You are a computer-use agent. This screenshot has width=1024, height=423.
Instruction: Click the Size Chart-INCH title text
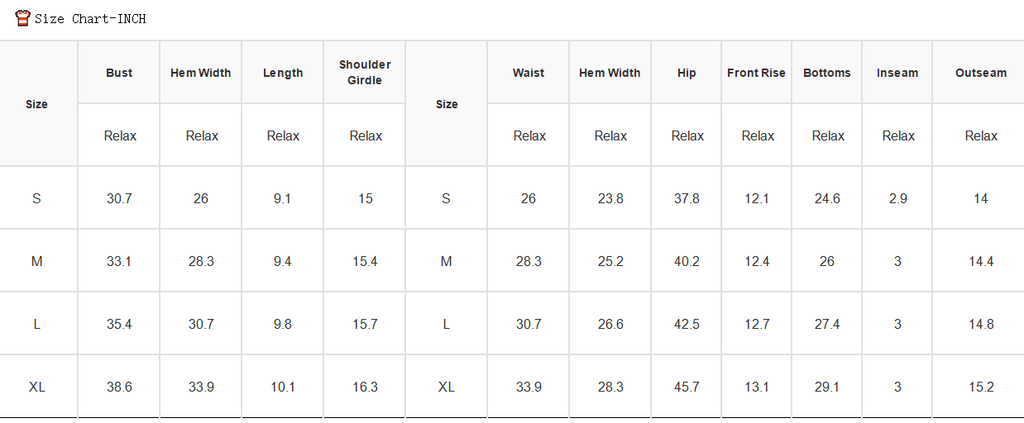pyautogui.click(x=90, y=19)
